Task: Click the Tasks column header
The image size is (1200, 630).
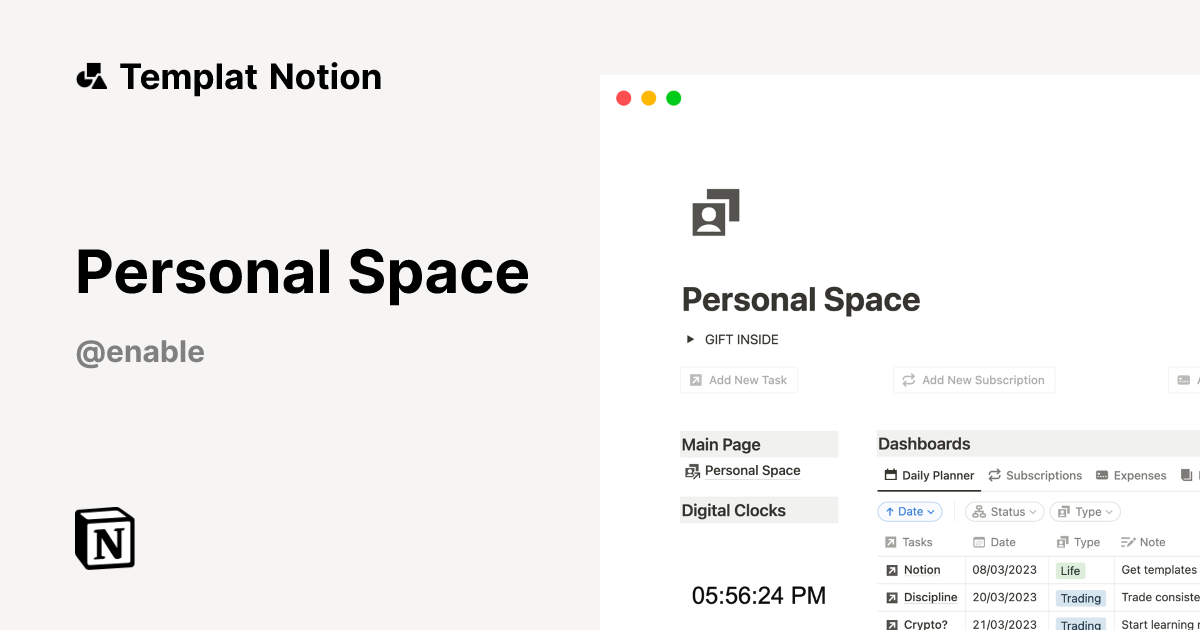Action: tap(909, 542)
